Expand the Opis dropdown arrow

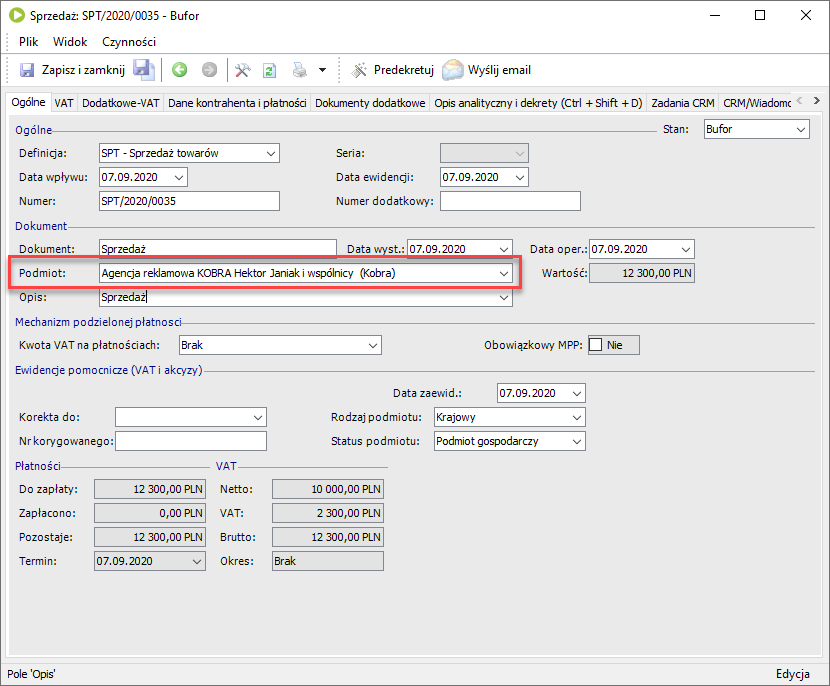[503, 297]
